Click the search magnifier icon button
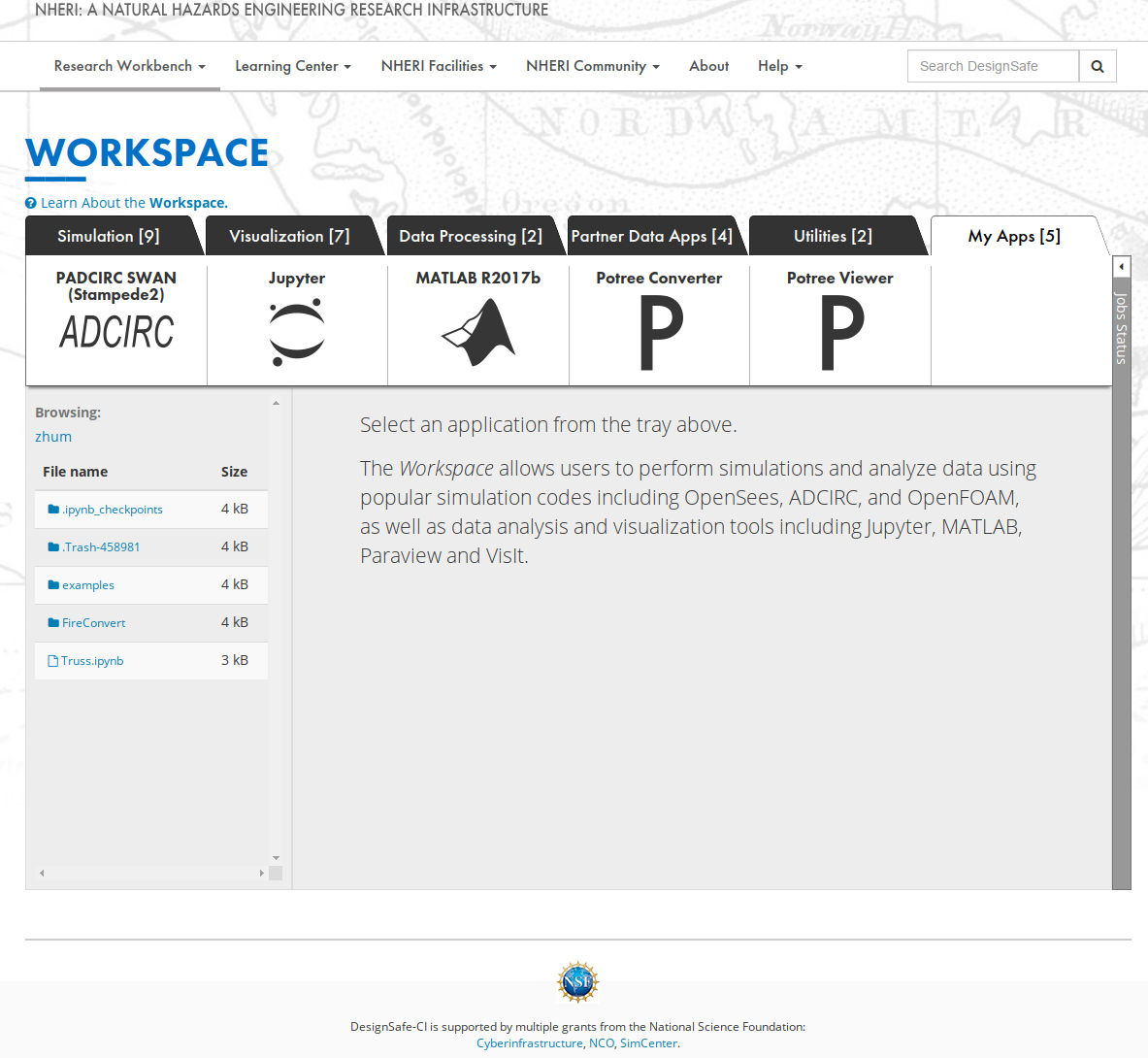 [x=1097, y=66]
